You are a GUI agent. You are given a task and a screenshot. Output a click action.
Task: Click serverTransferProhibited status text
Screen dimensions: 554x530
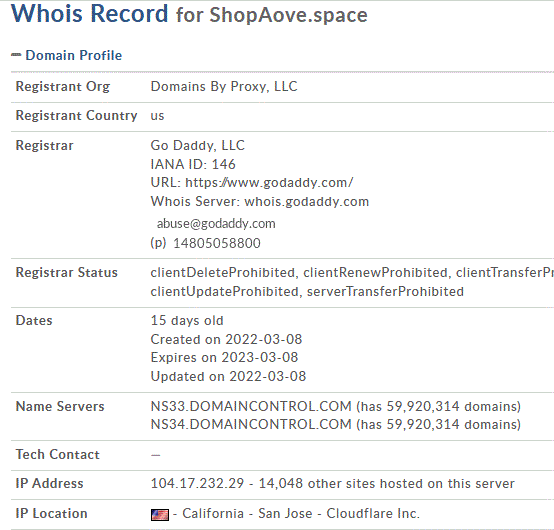click(x=385, y=292)
